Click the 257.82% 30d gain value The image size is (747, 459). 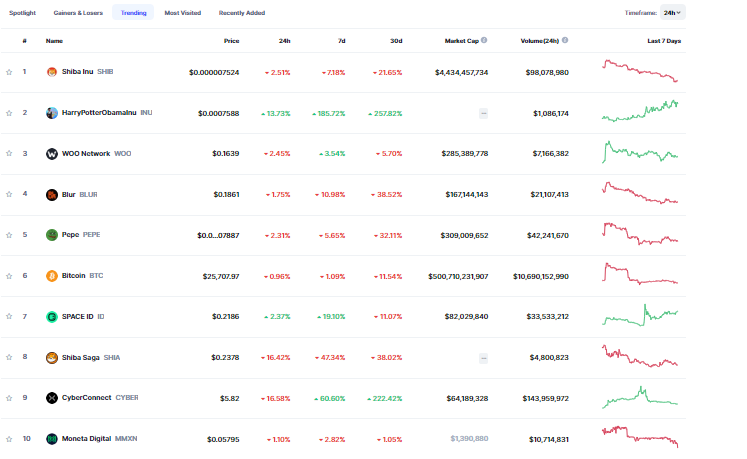385,113
